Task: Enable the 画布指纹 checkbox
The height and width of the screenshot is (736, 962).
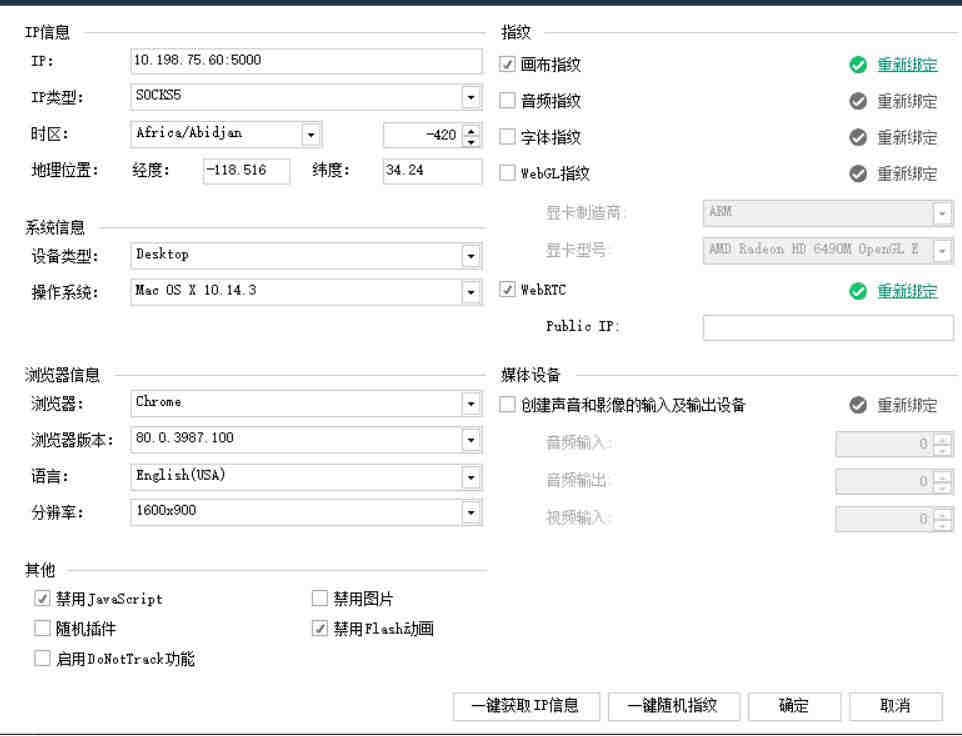Action: tap(507, 64)
